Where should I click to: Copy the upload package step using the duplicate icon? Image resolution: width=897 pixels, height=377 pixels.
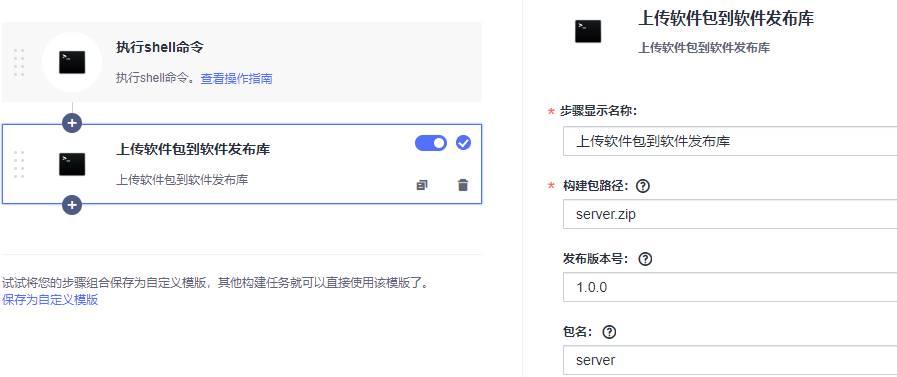point(422,185)
